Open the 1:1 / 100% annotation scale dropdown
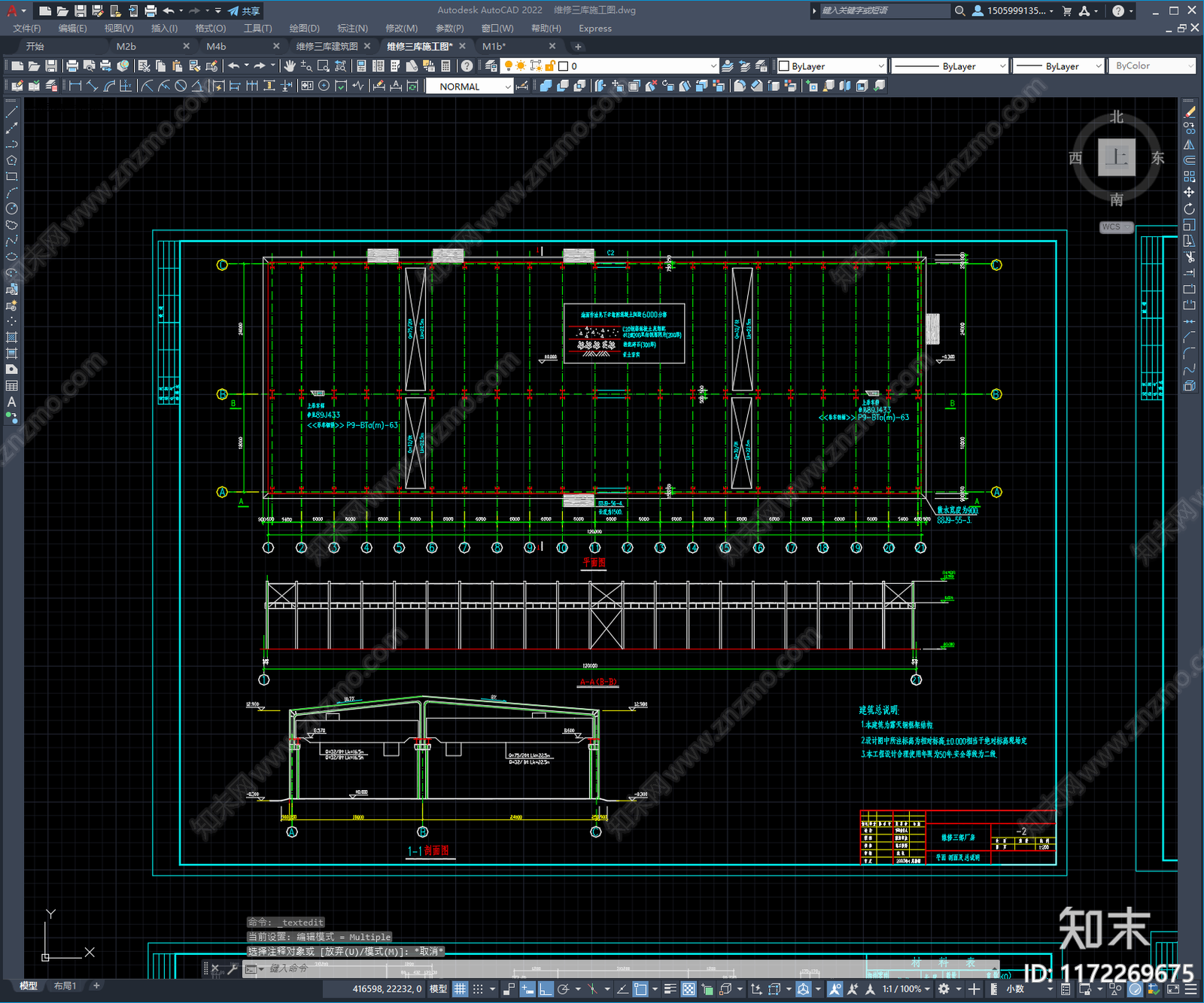Image resolution: width=1204 pixels, height=1003 pixels. coord(906,989)
